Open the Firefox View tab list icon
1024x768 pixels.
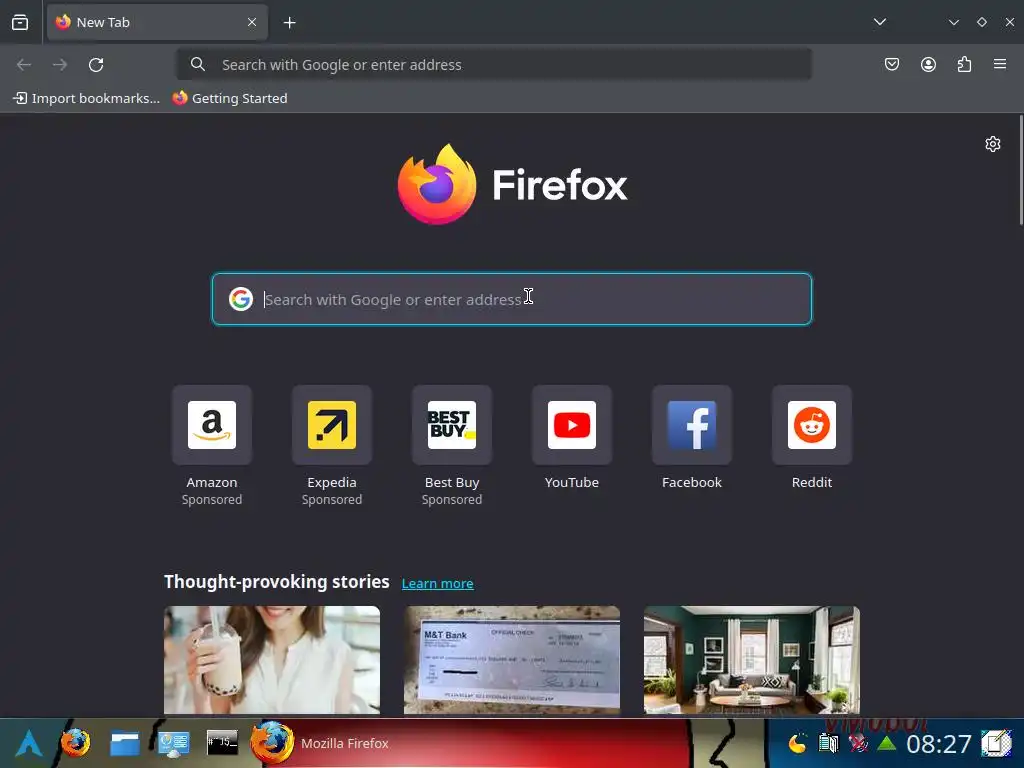click(x=20, y=22)
